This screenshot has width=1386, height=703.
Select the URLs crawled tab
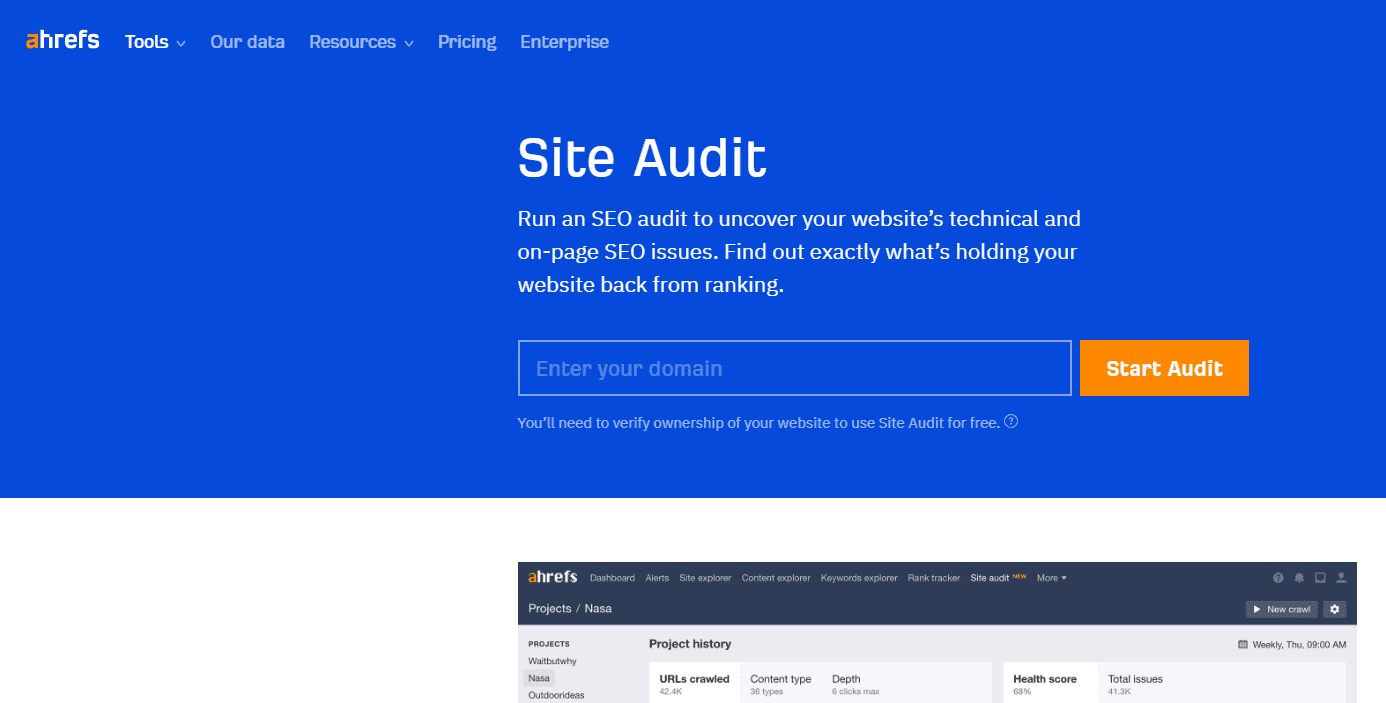694,684
